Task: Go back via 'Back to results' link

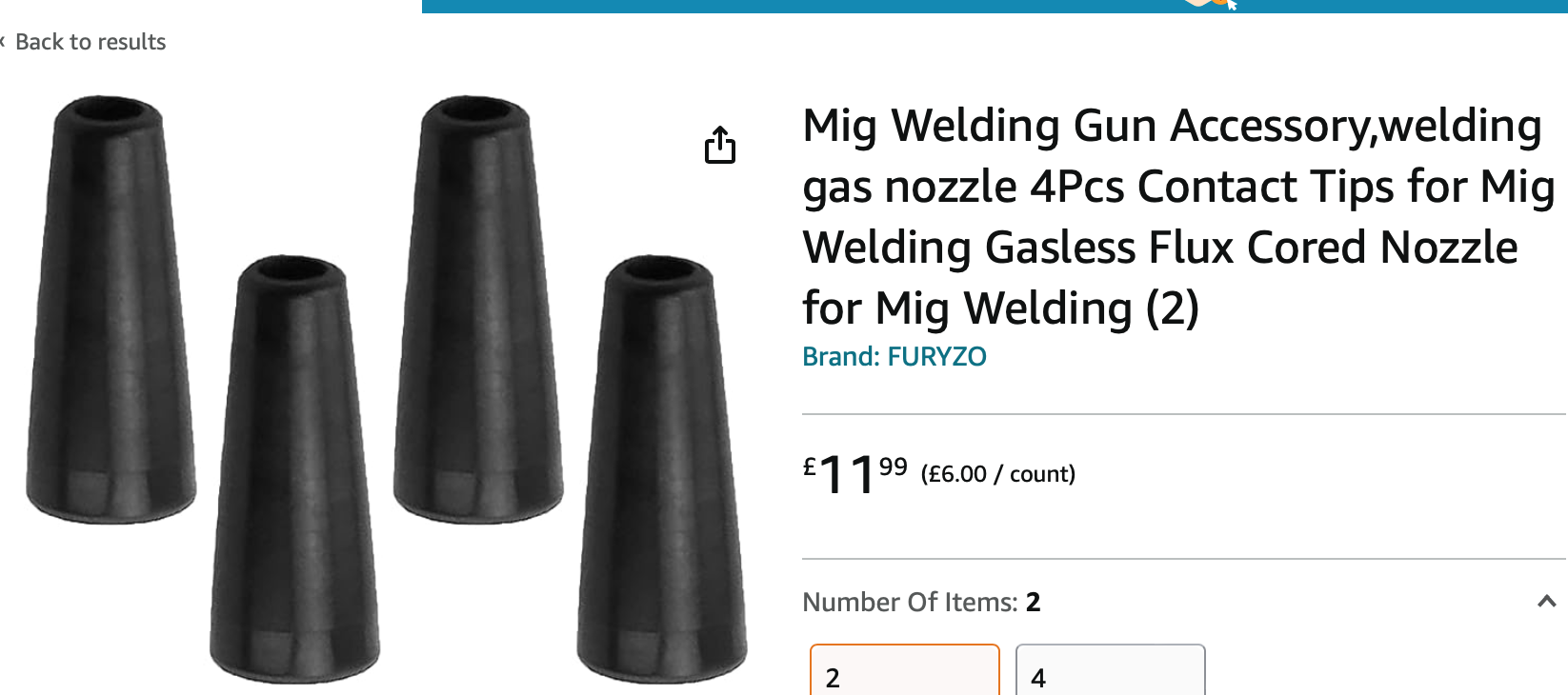Action: click(x=90, y=42)
